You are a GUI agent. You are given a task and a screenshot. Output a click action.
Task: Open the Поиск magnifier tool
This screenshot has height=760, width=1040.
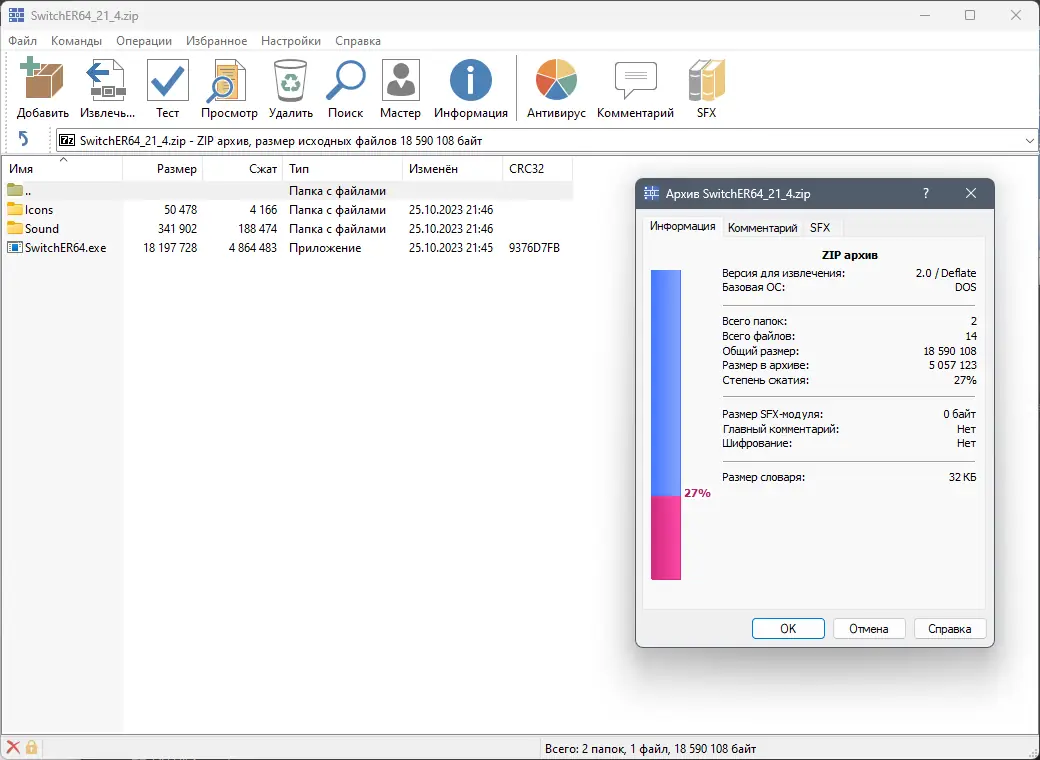346,80
